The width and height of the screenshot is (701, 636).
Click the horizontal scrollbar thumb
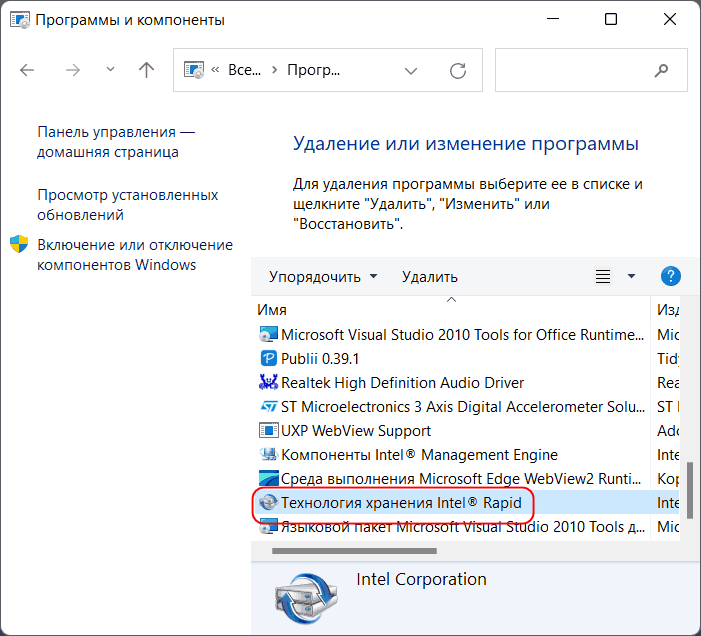(x=354, y=551)
